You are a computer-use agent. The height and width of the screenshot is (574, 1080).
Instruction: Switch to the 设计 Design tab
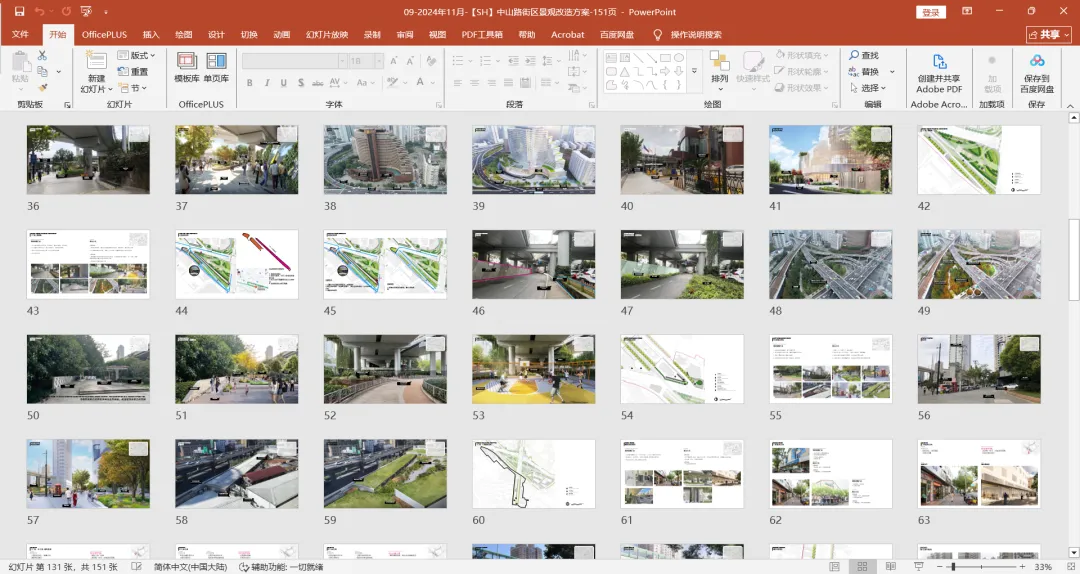(216, 34)
